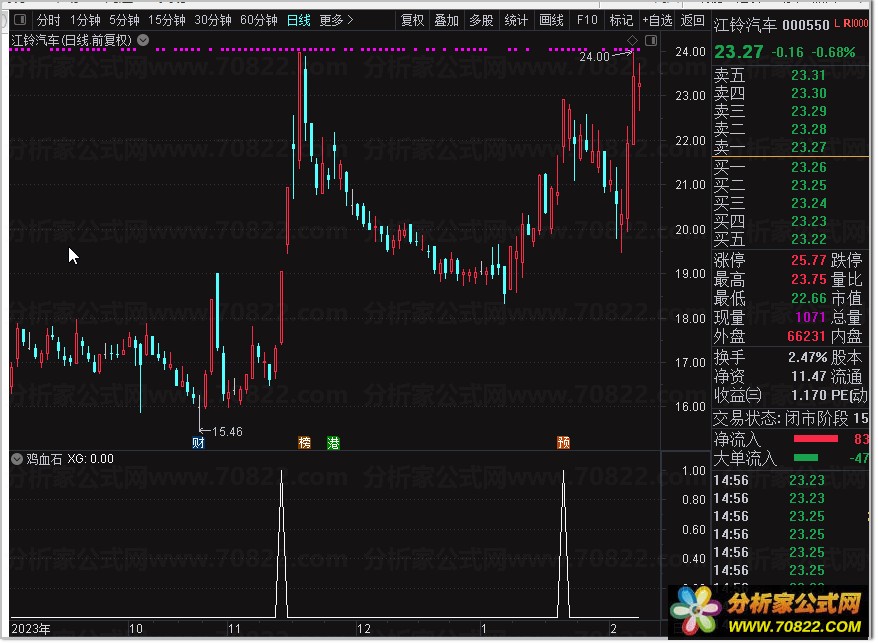Click 换手 turnover value 2.47%
The width and height of the screenshot is (878, 643).
(x=808, y=357)
